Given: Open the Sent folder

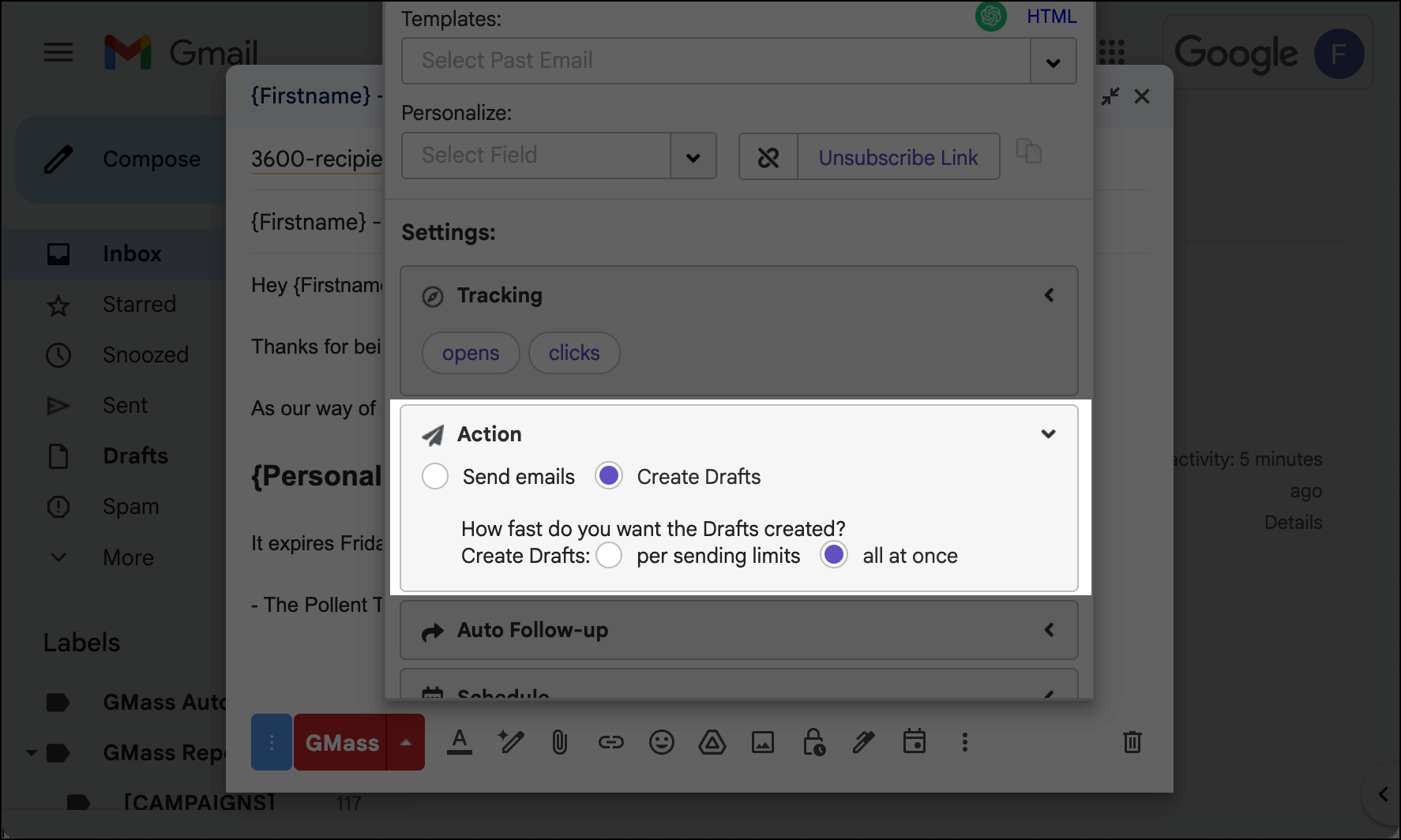Looking at the screenshot, I should [x=125, y=406].
